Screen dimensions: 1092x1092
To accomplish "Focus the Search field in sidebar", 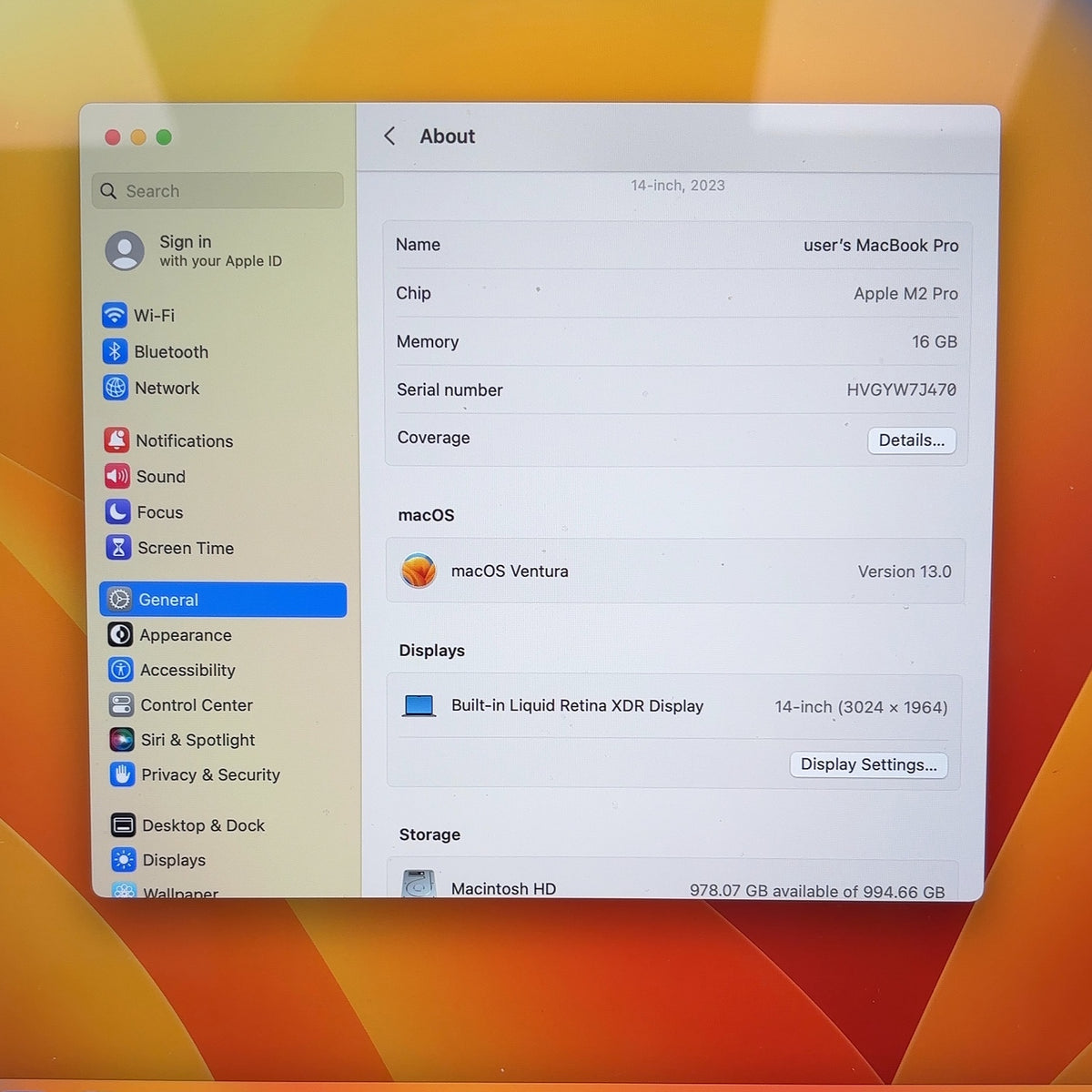I will tap(217, 191).
